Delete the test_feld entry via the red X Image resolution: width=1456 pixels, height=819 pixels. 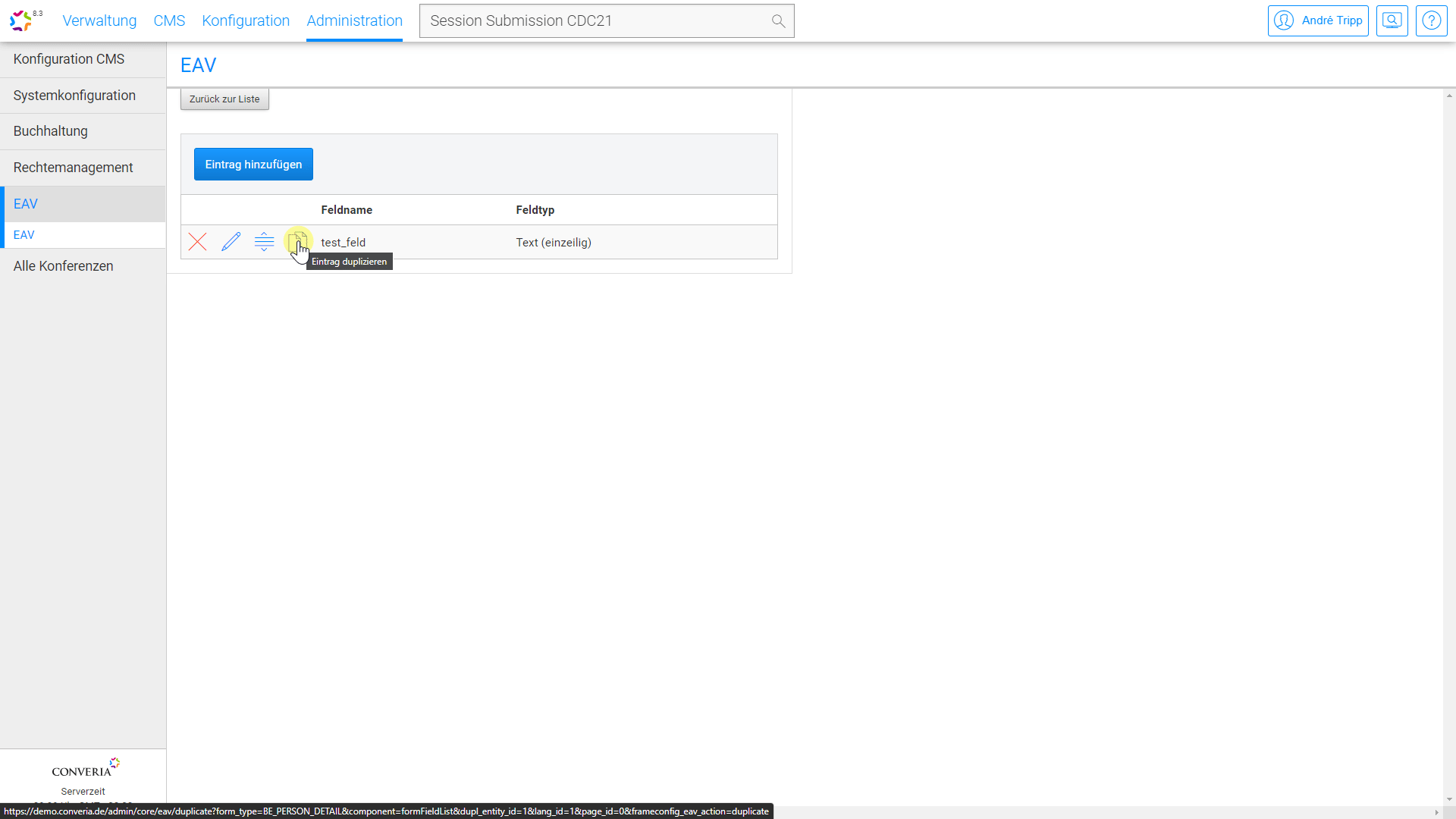coord(198,242)
